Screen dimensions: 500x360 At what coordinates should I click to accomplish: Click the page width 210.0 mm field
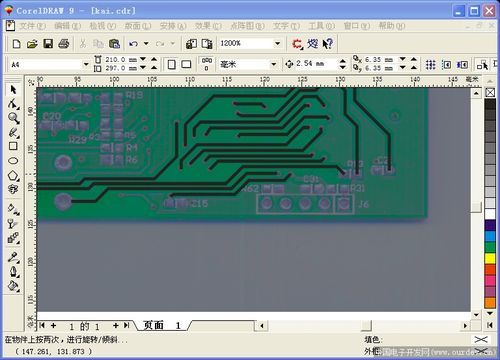click(x=121, y=59)
